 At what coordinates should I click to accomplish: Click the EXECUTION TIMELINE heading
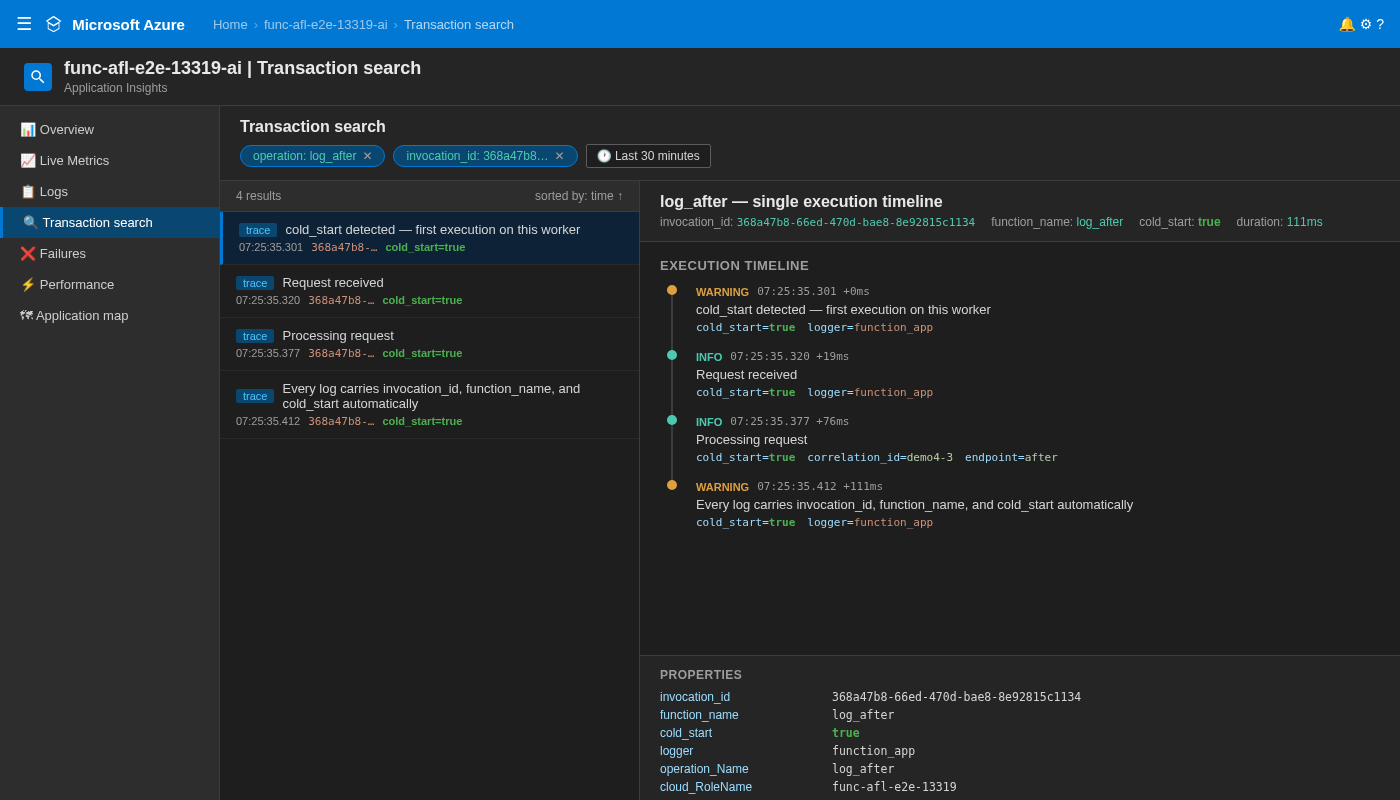(x=734, y=265)
